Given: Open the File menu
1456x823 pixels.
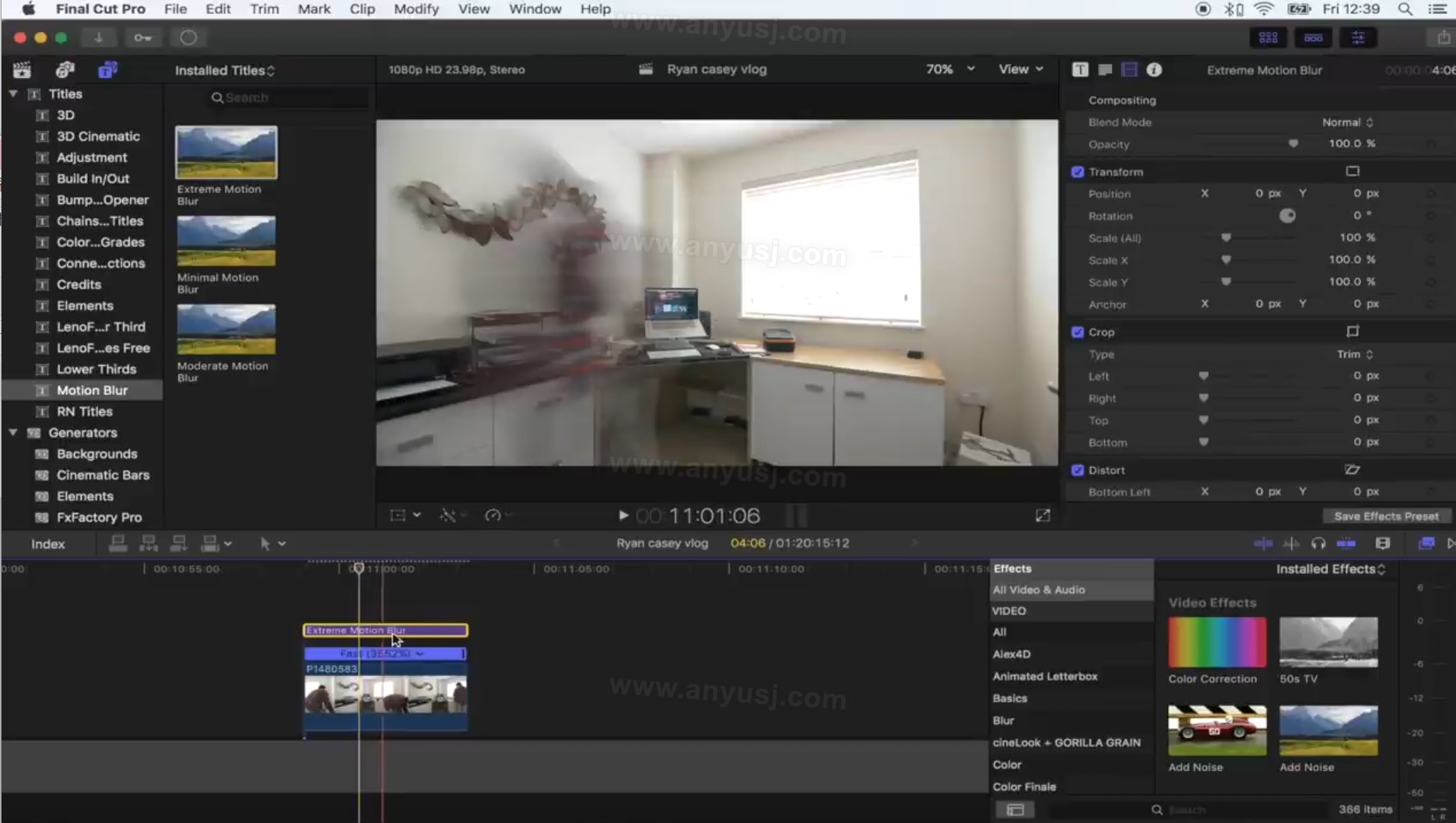Looking at the screenshot, I should click(x=175, y=9).
